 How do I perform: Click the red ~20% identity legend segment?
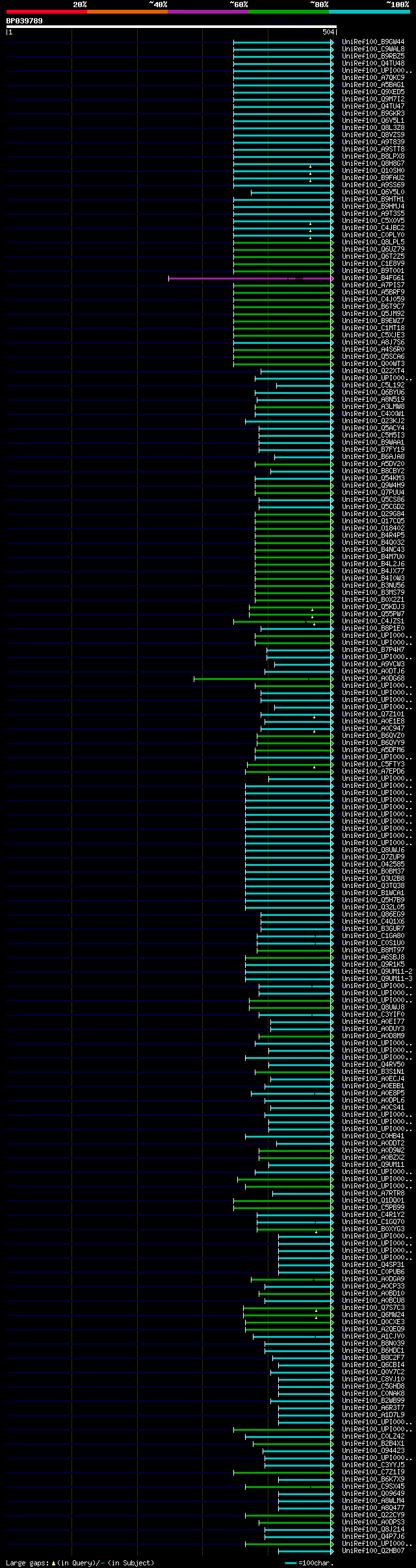tap(46, 12)
